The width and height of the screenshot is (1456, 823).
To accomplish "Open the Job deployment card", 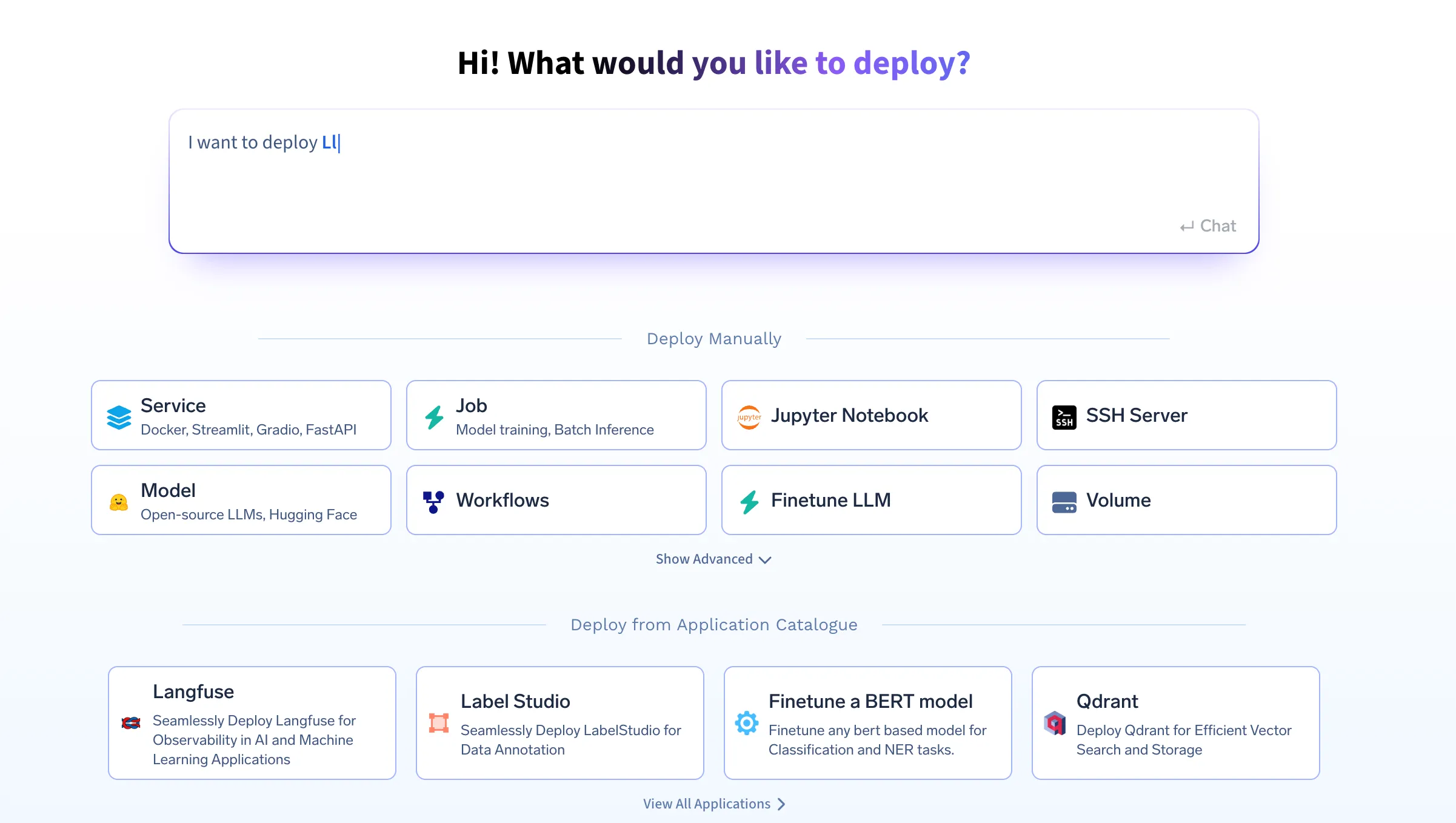I will (x=556, y=415).
